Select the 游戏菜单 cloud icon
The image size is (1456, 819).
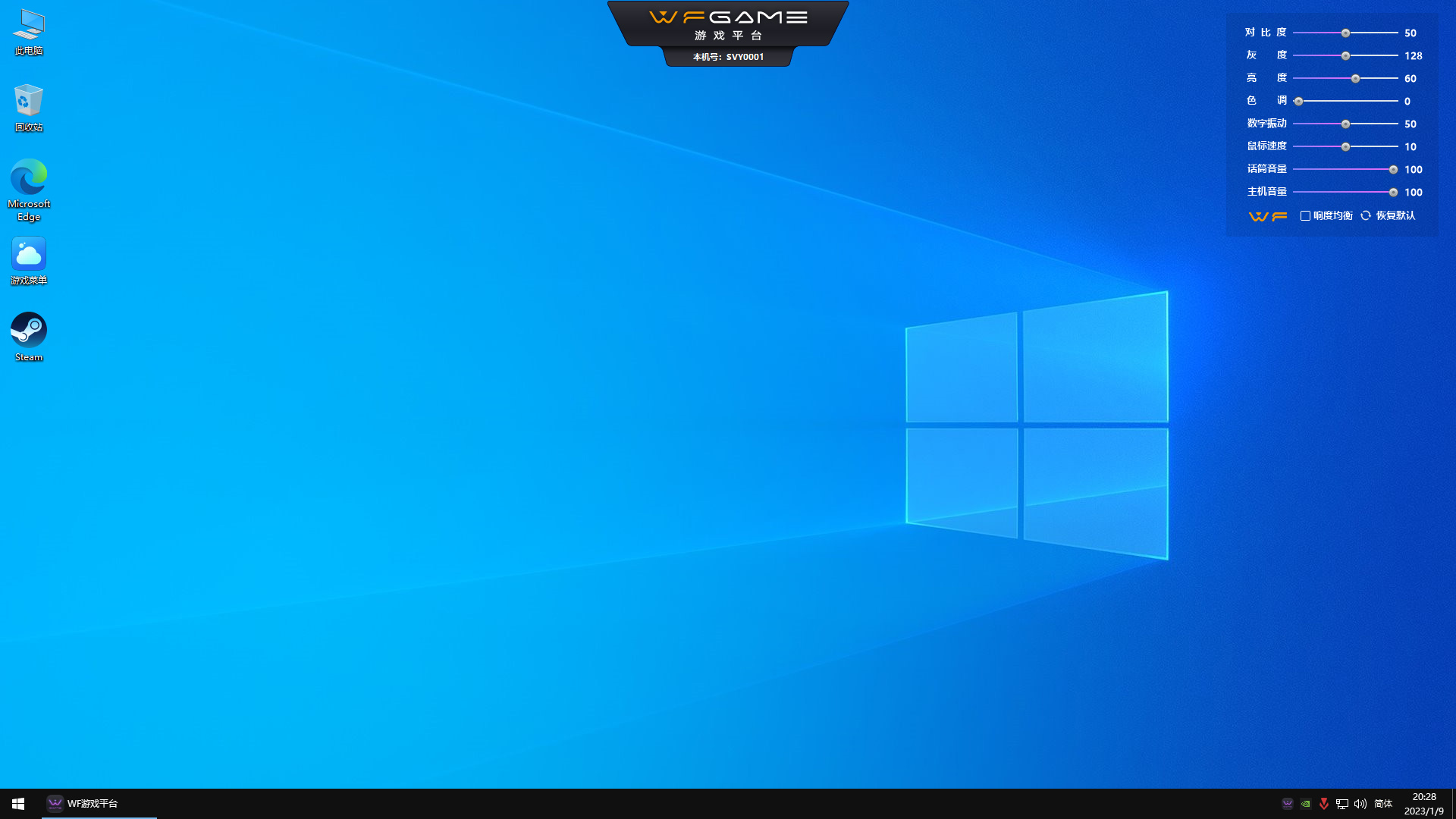click(x=29, y=261)
